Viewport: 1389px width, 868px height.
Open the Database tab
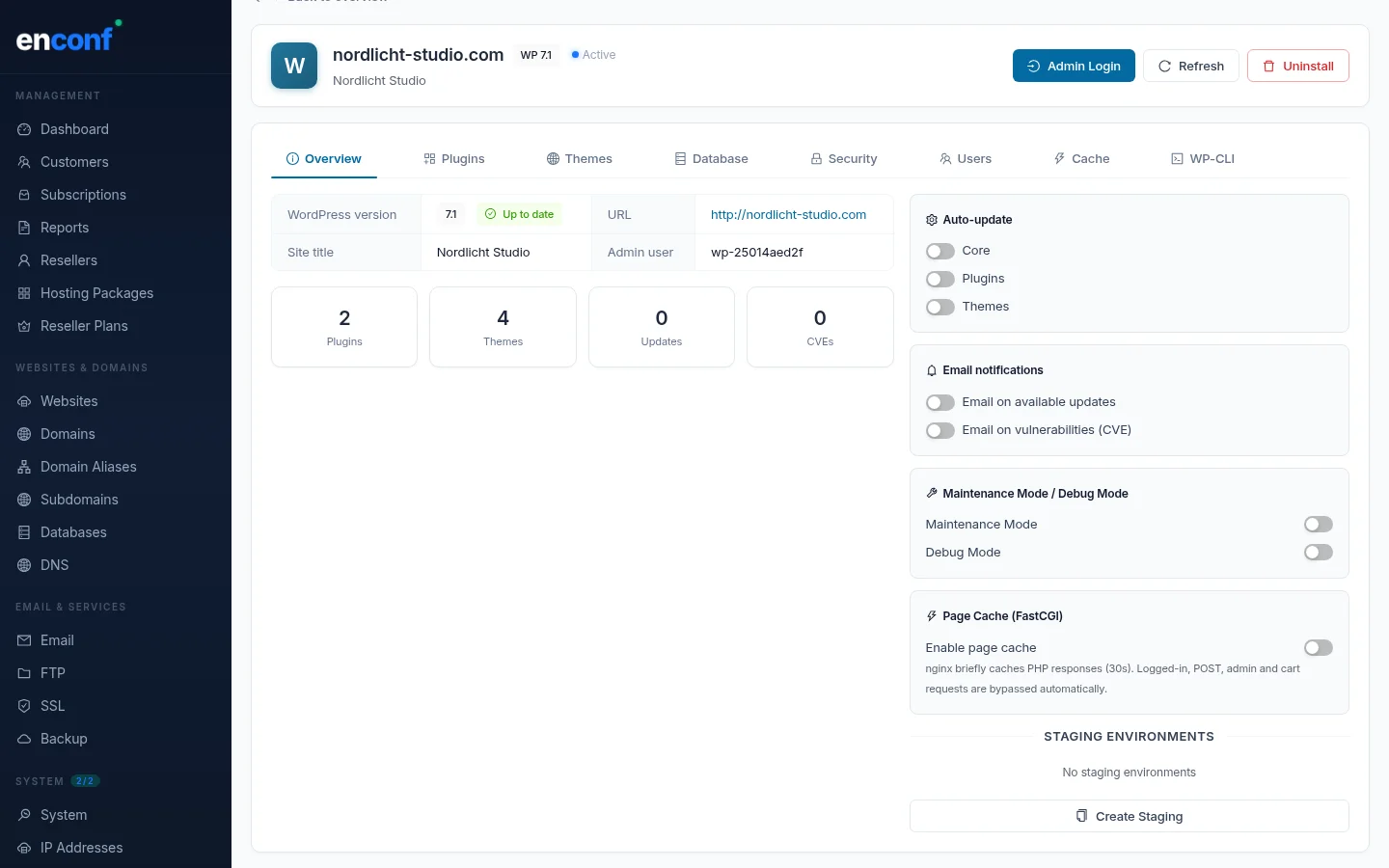pyautogui.click(x=712, y=159)
